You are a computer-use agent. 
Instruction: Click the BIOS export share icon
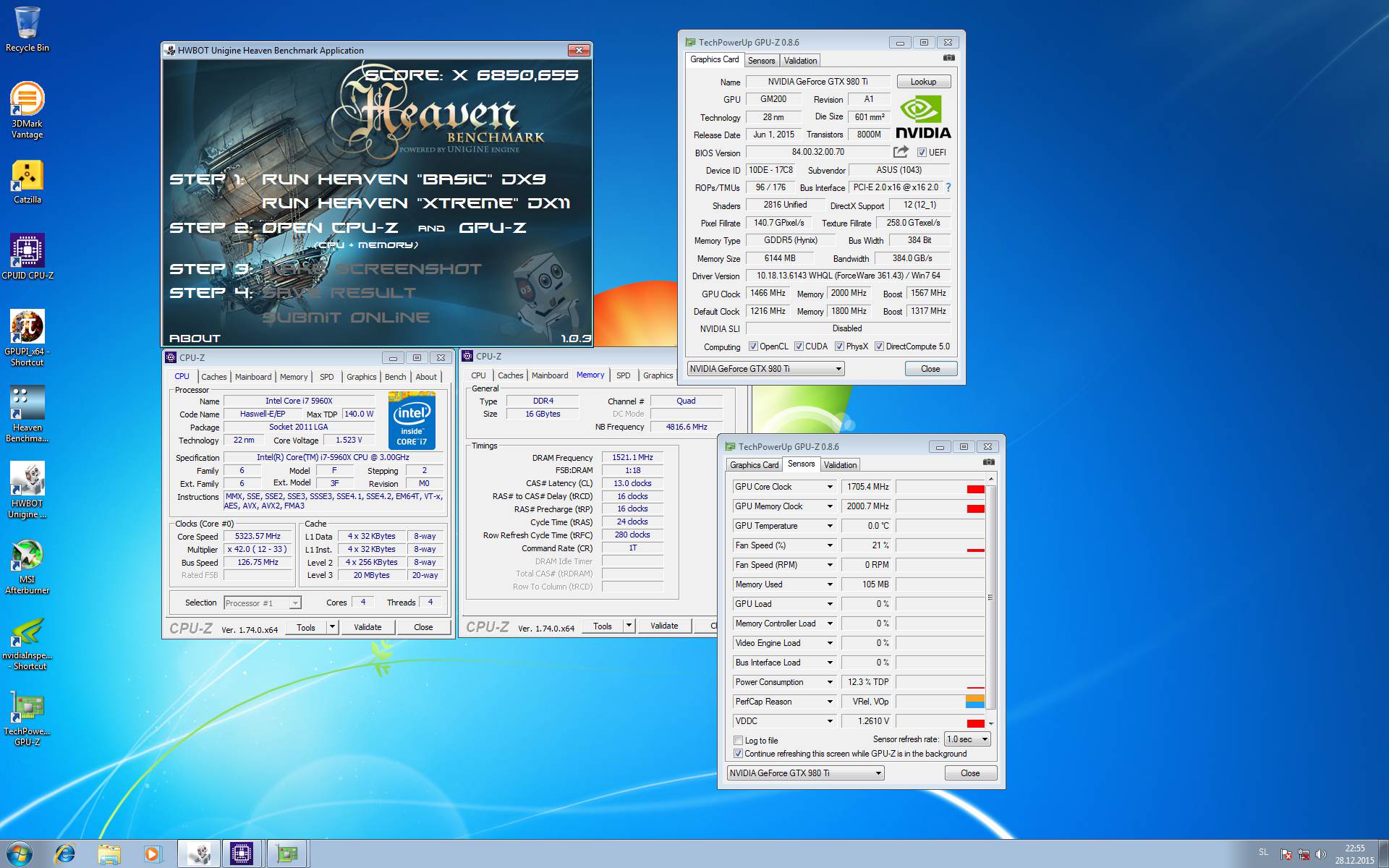901,152
